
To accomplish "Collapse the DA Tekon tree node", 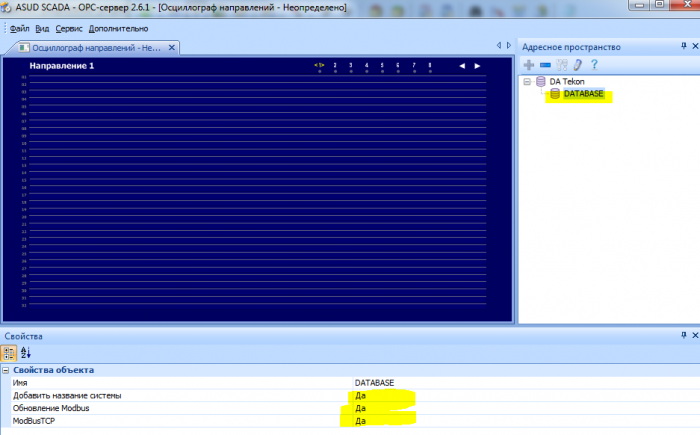I will click(527, 82).
